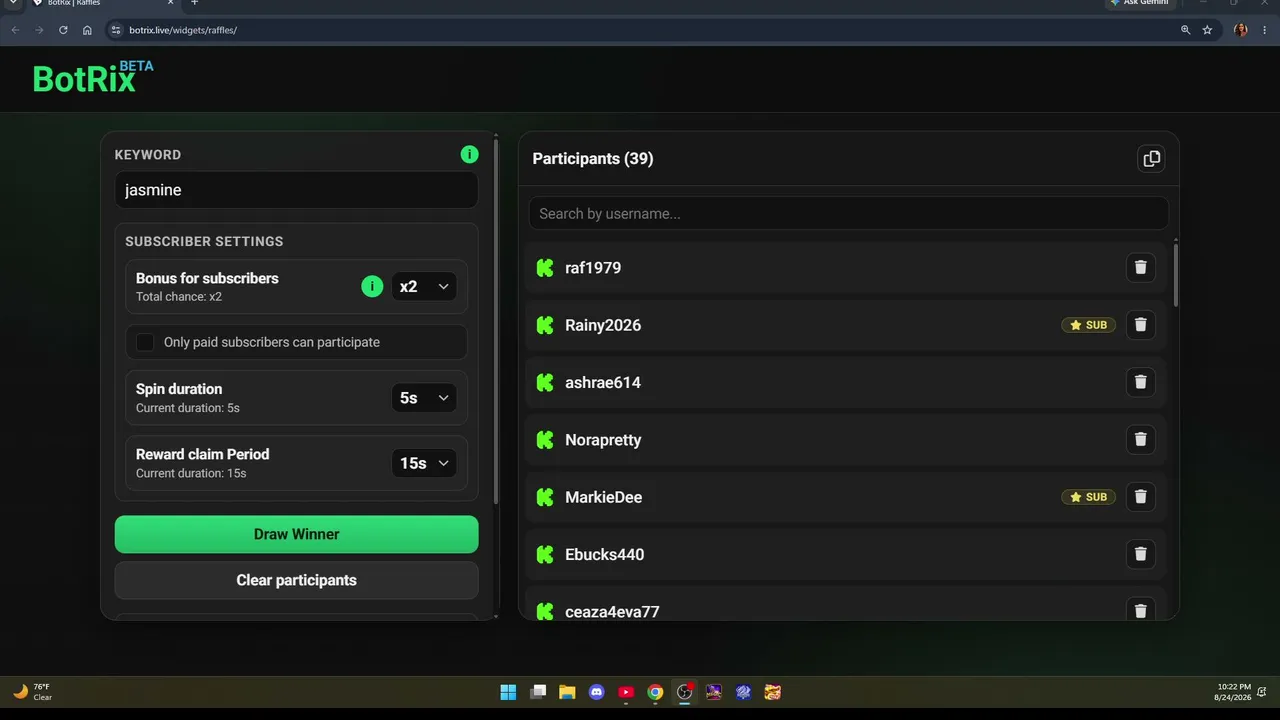The image size is (1280, 720).
Task: Click Clear participants
Action: 297,580
